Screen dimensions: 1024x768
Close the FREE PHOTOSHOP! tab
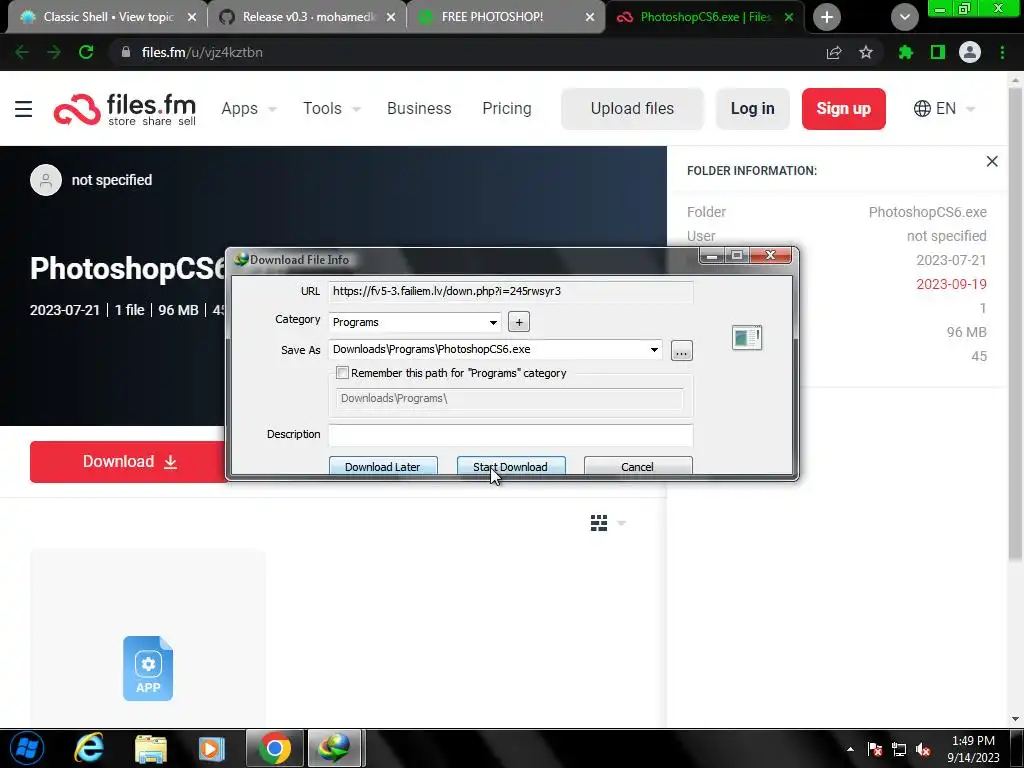590,18
